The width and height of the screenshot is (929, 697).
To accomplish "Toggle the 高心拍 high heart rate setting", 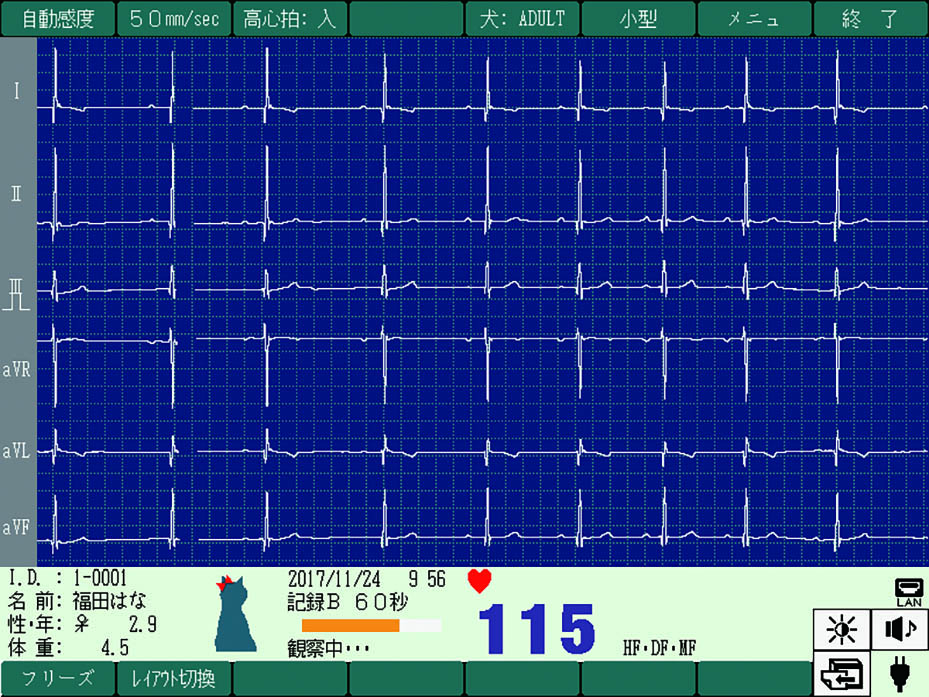I will pyautogui.click(x=290, y=19).
